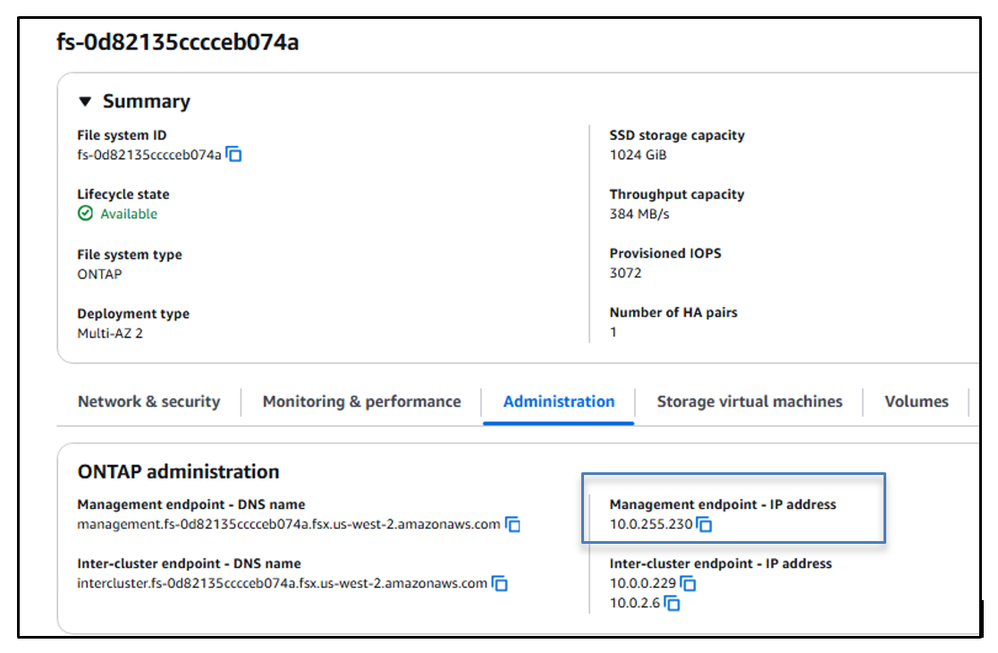Click the File system ID value text

(149, 155)
